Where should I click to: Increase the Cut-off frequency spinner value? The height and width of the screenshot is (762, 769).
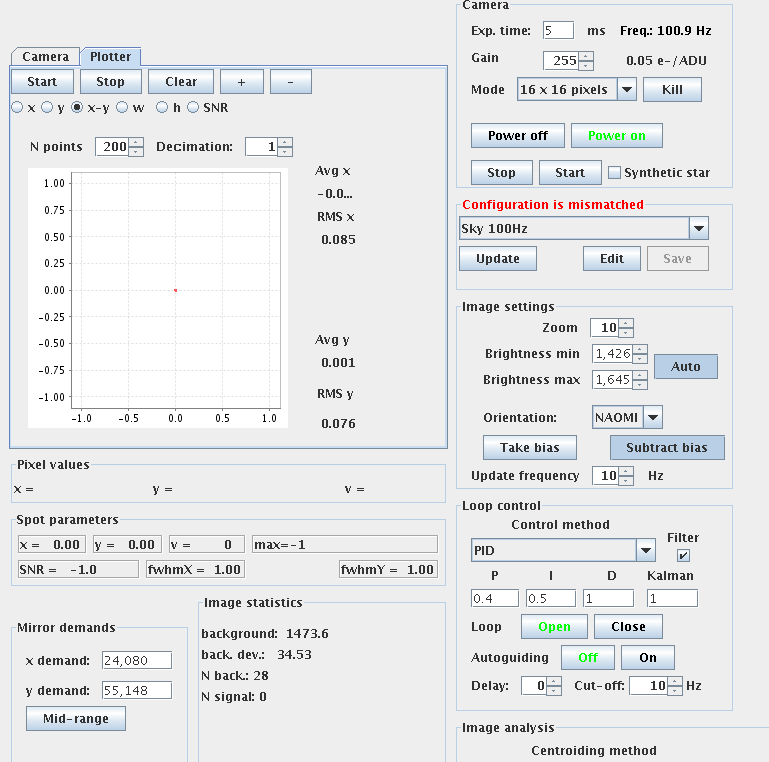click(675, 681)
